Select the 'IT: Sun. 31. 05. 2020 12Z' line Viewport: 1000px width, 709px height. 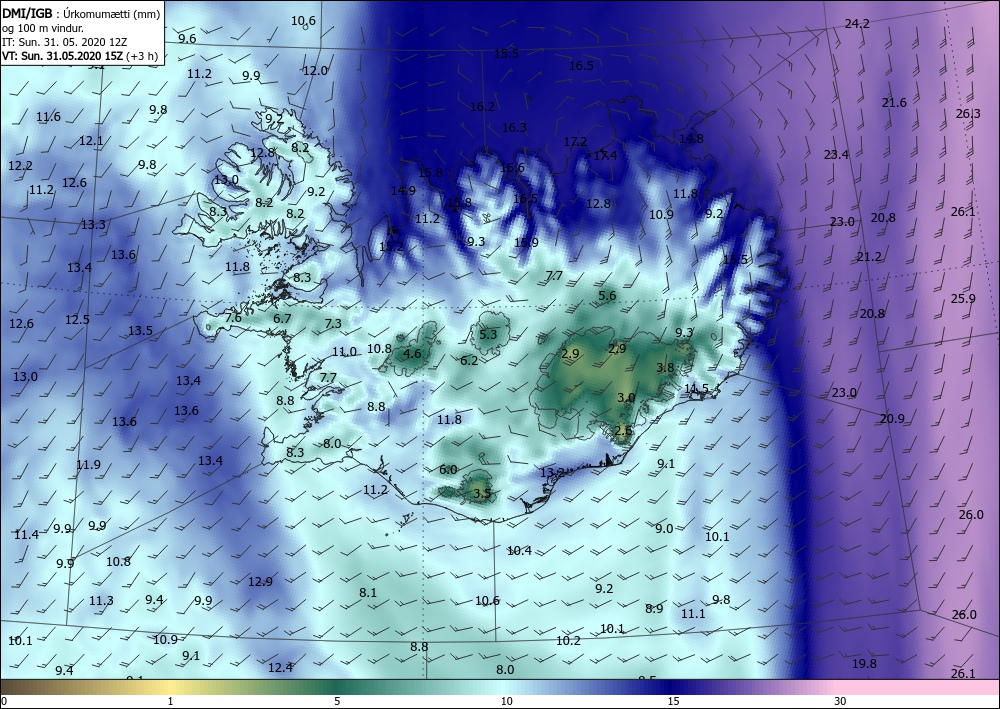[64, 42]
